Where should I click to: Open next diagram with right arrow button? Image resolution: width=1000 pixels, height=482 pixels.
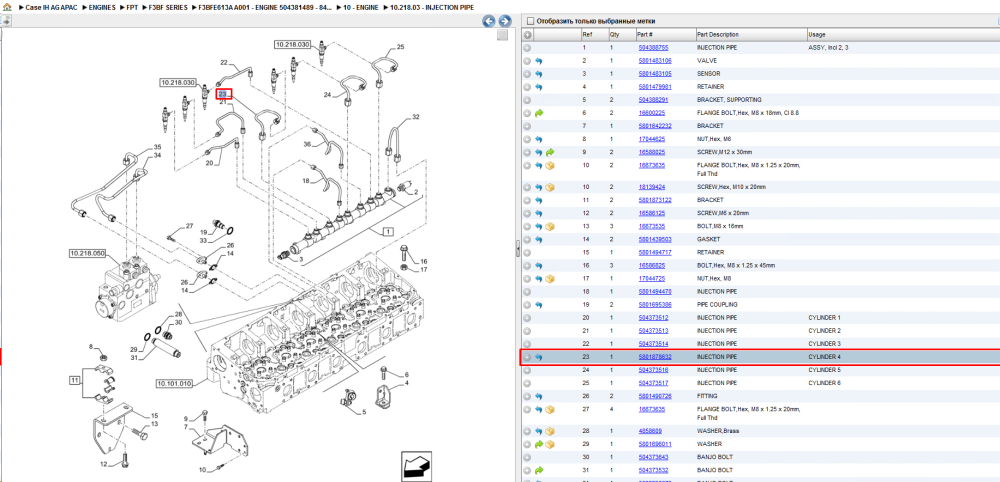[x=504, y=21]
